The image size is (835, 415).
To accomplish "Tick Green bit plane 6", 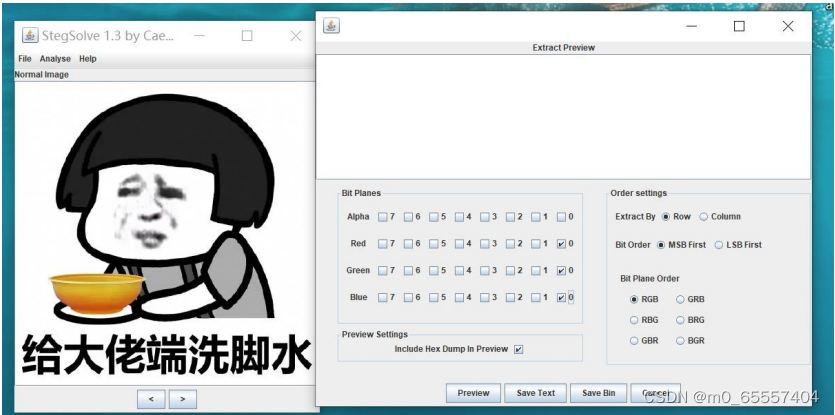I will click(408, 271).
